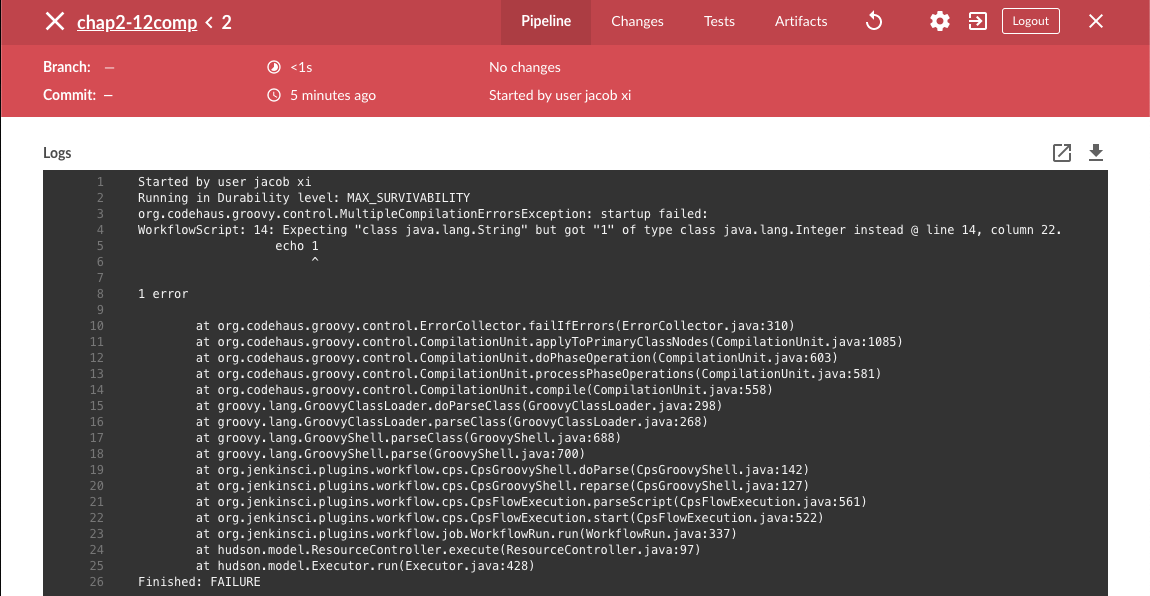Click the 'Finished: FAILURE' log line
Screen dimensions: 1150x596
click(x=199, y=582)
